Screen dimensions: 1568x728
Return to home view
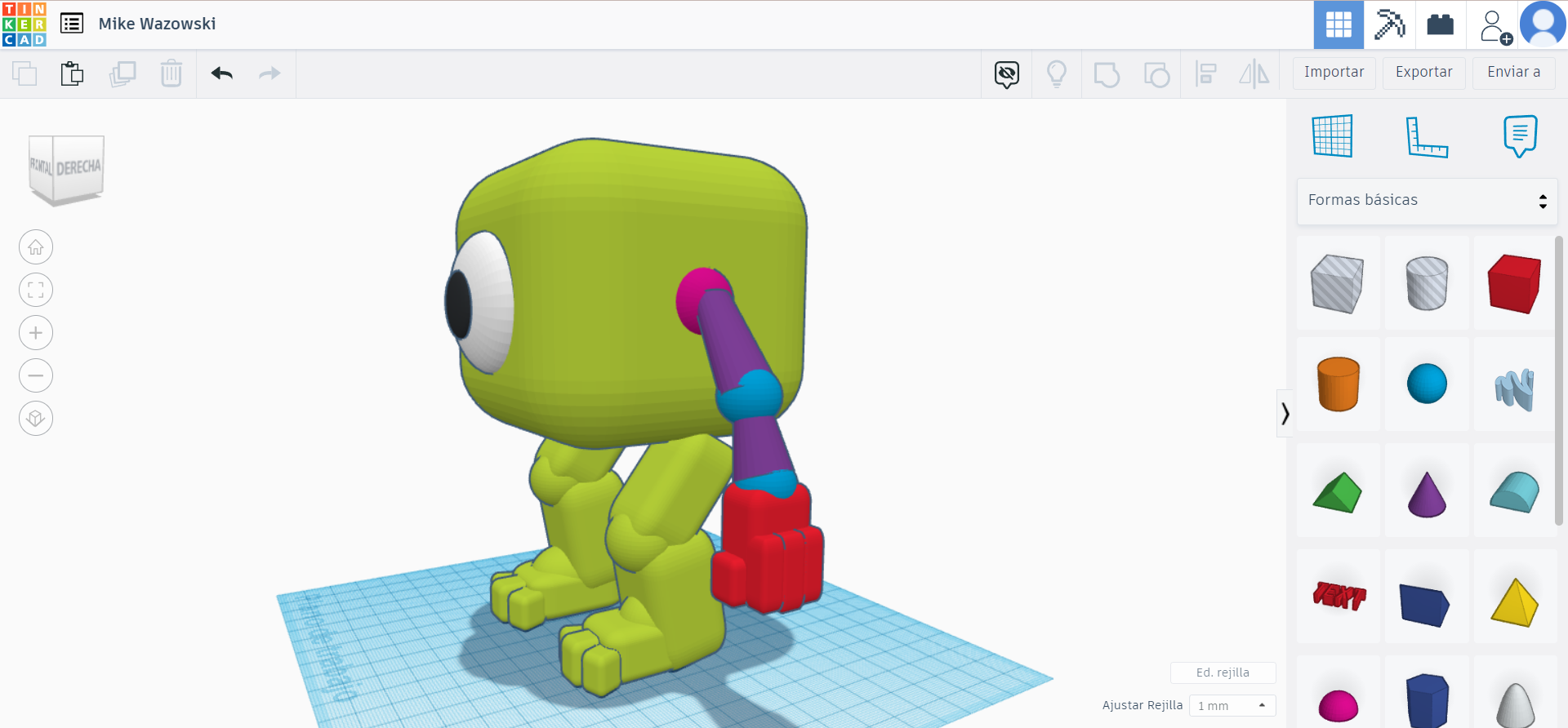click(36, 247)
